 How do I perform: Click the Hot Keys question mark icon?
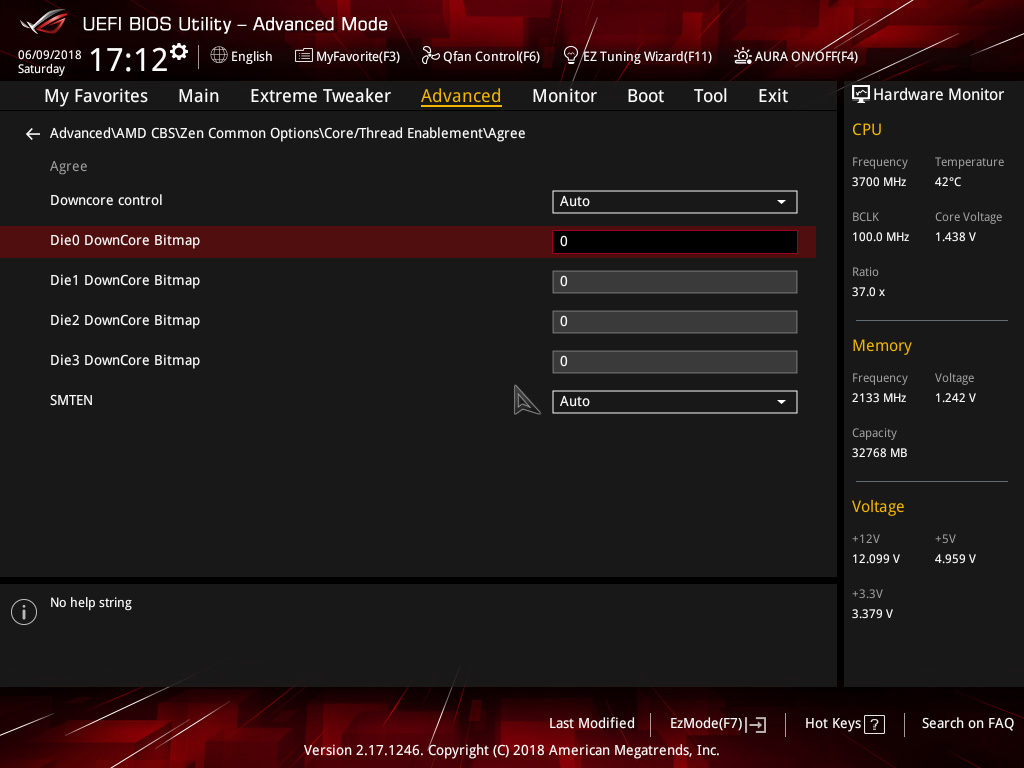(874, 724)
